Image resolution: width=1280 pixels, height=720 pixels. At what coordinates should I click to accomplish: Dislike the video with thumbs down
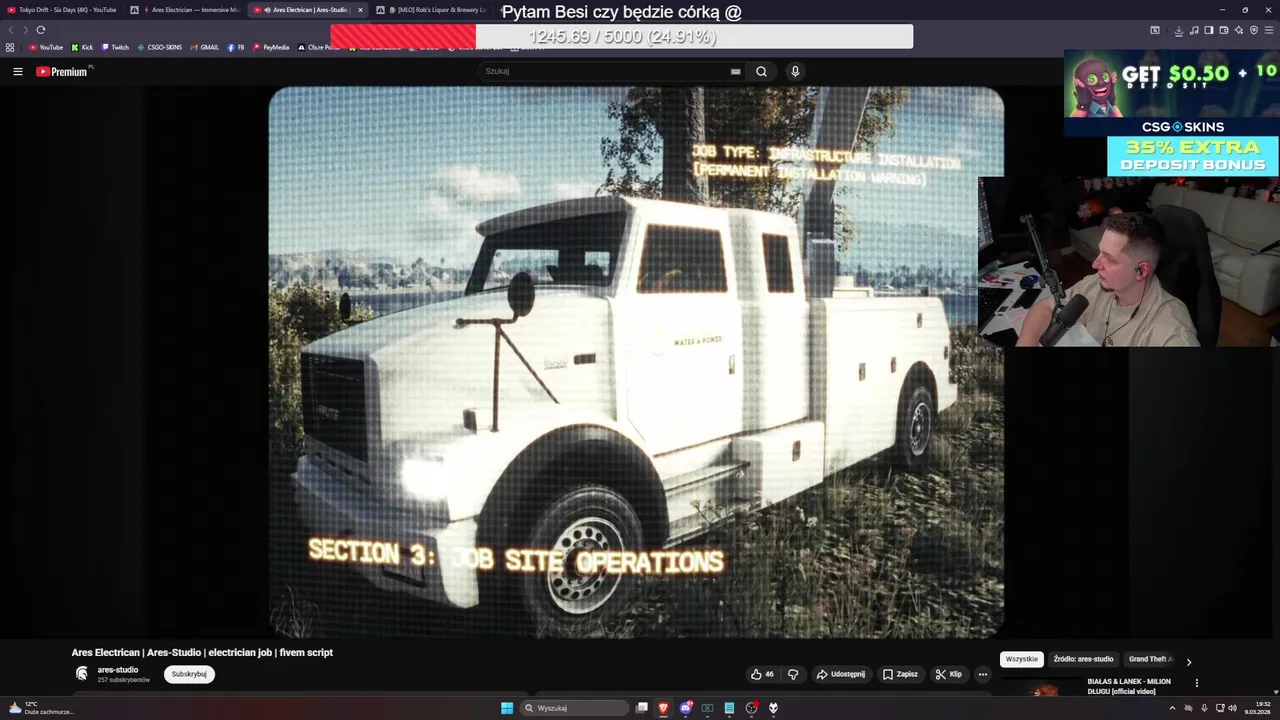pos(793,674)
